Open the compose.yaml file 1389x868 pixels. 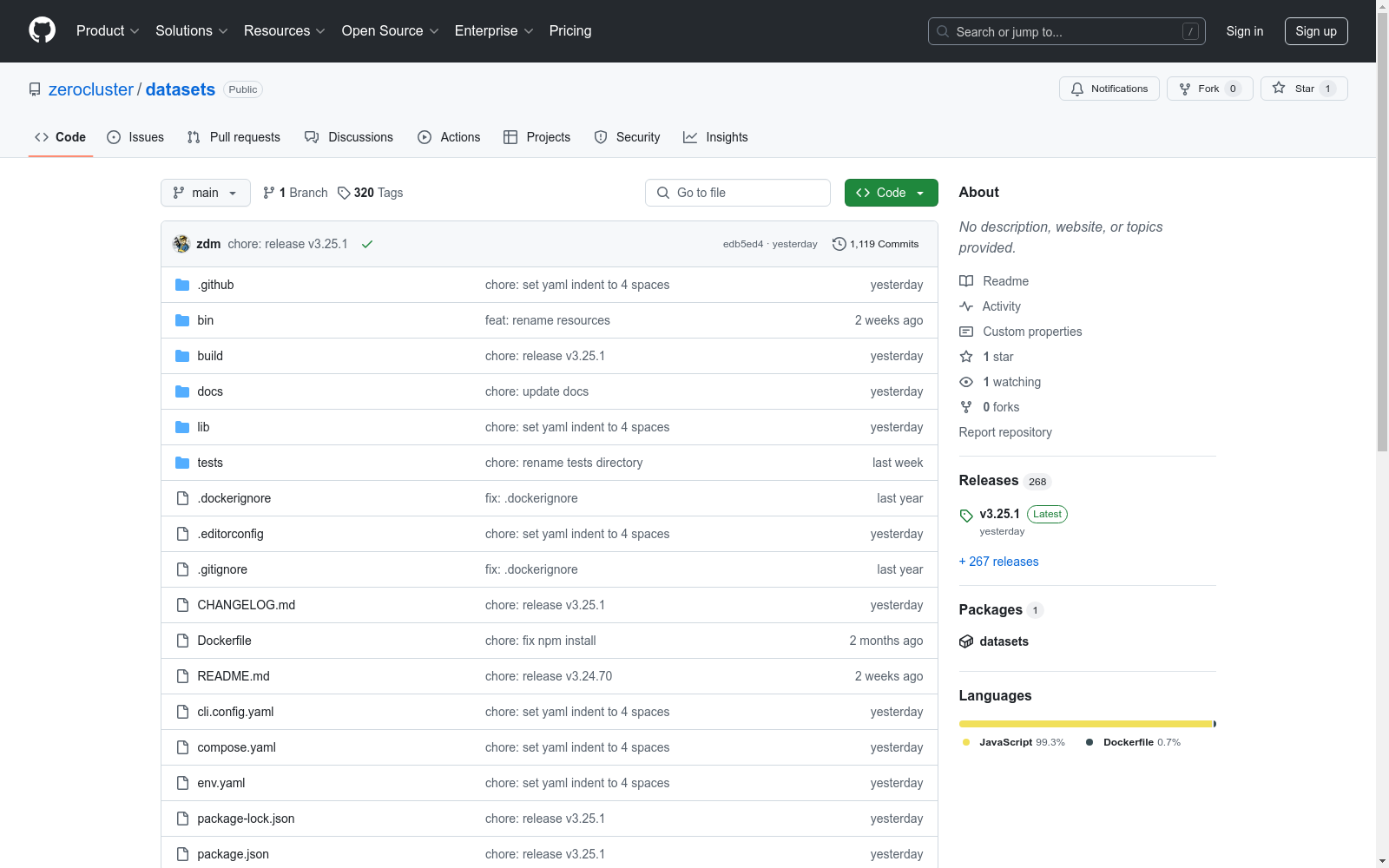point(236,747)
